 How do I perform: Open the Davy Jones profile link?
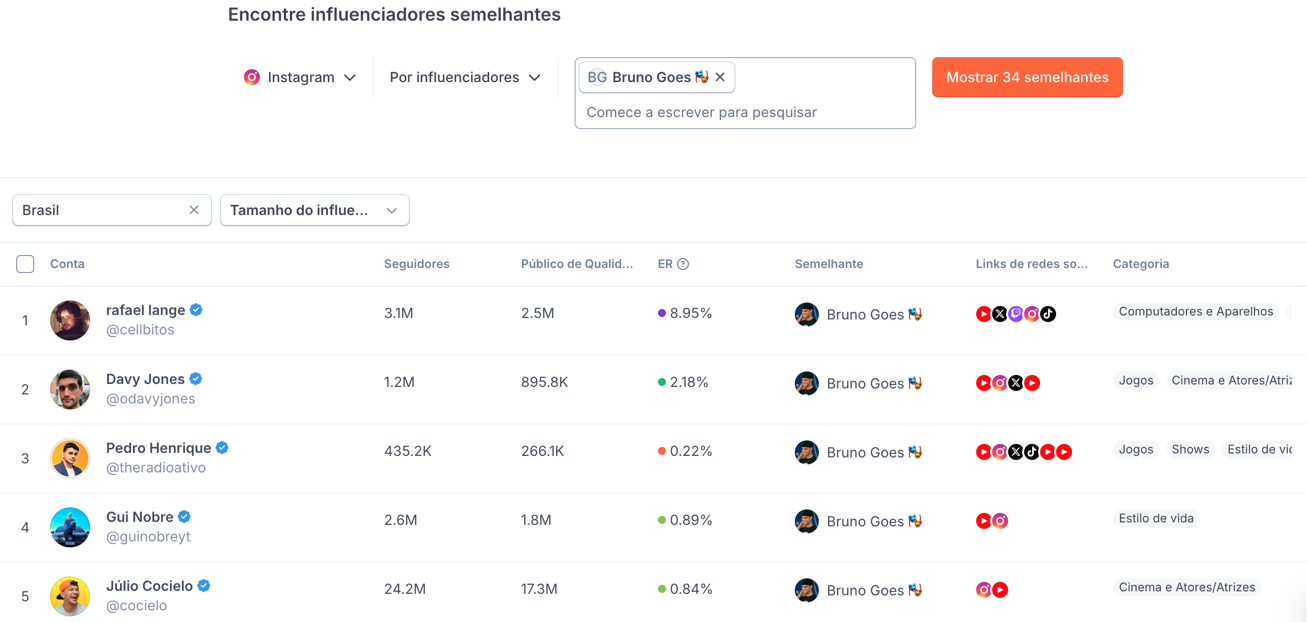point(145,379)
